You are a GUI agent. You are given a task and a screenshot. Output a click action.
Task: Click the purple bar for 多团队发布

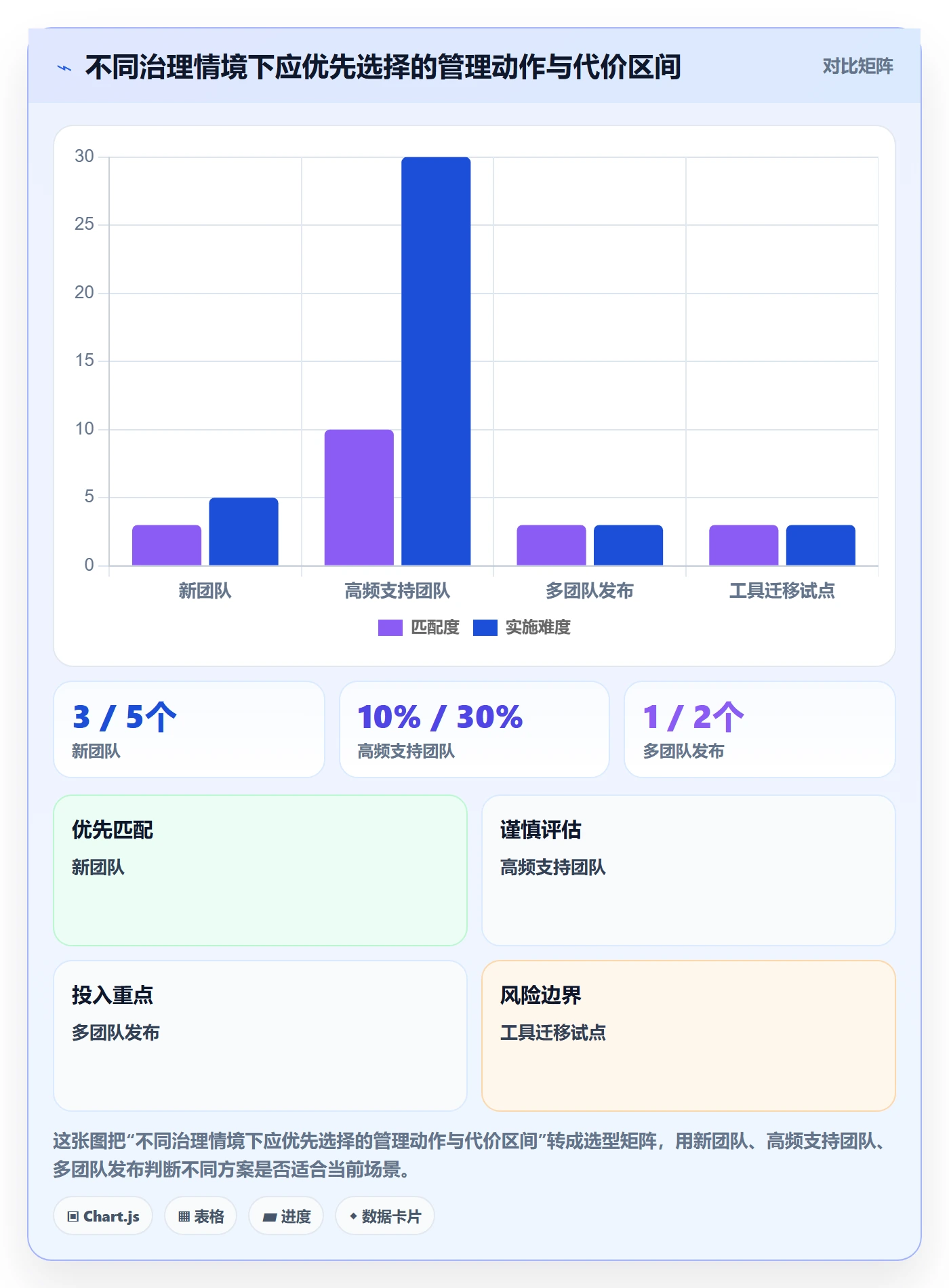tap(551, 545)
